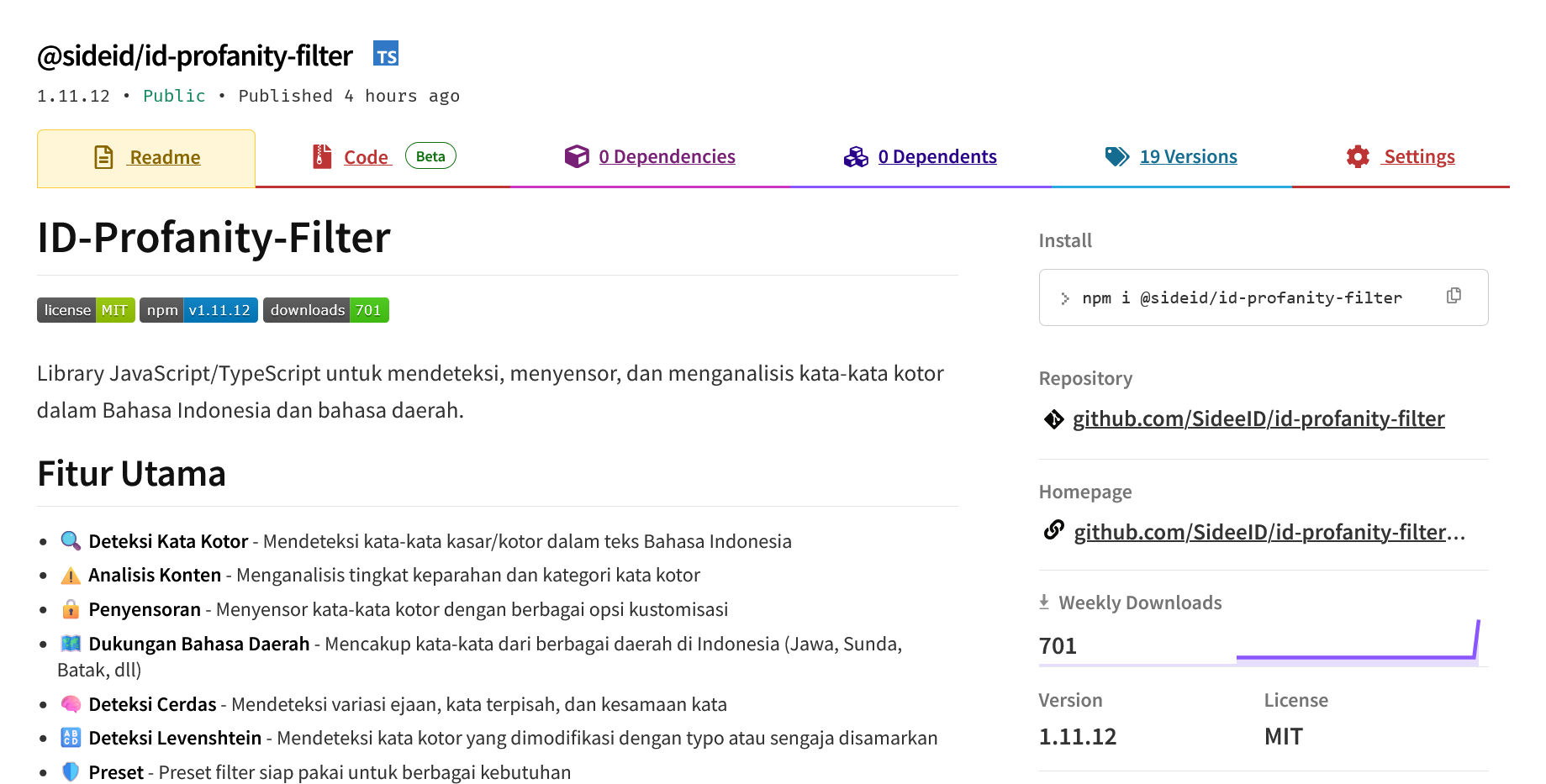Click the map emoji by Dukungan Bahasa Daerah
The height and width of the screenshot is (784, 1546).
tap(71, 644)
